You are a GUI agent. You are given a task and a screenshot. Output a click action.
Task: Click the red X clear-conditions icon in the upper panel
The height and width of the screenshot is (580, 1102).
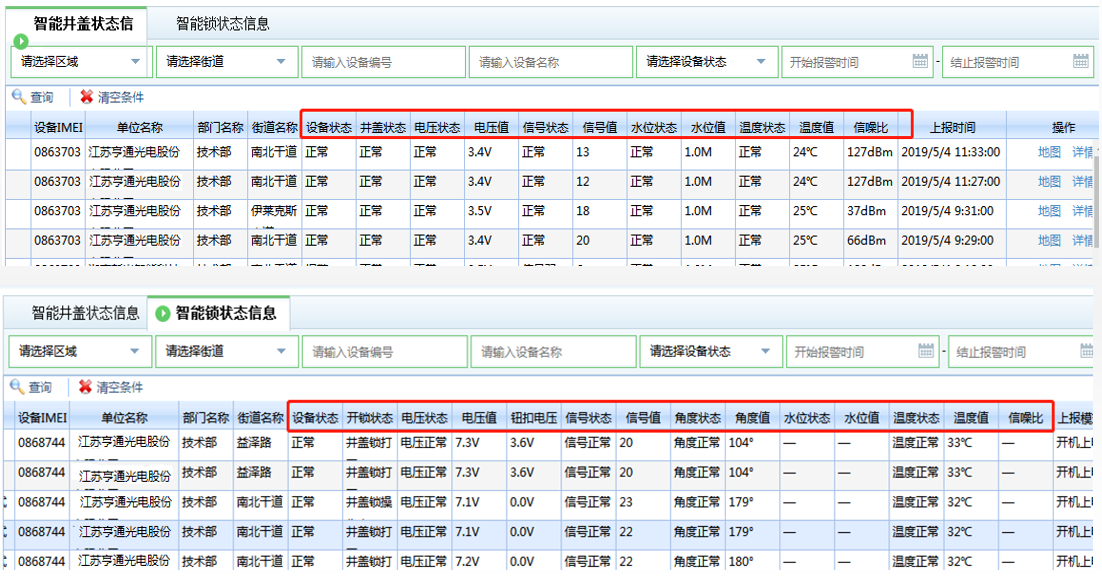click(x=87, y=97)
